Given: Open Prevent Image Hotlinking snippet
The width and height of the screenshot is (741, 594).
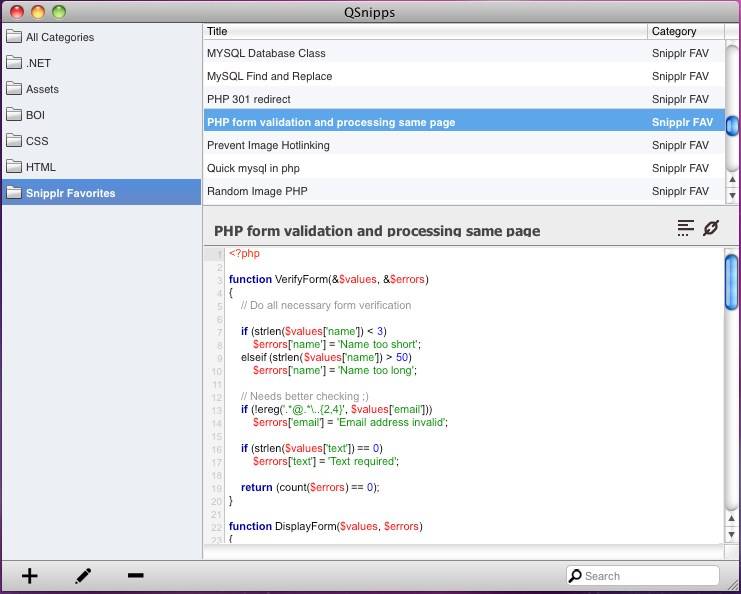Looking at the screenshot, I should coord(464,145).
